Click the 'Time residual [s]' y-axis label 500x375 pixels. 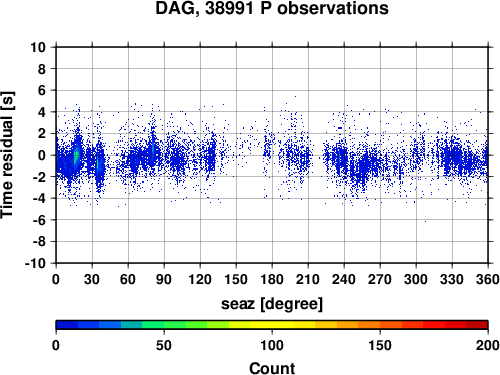[8, 155]
